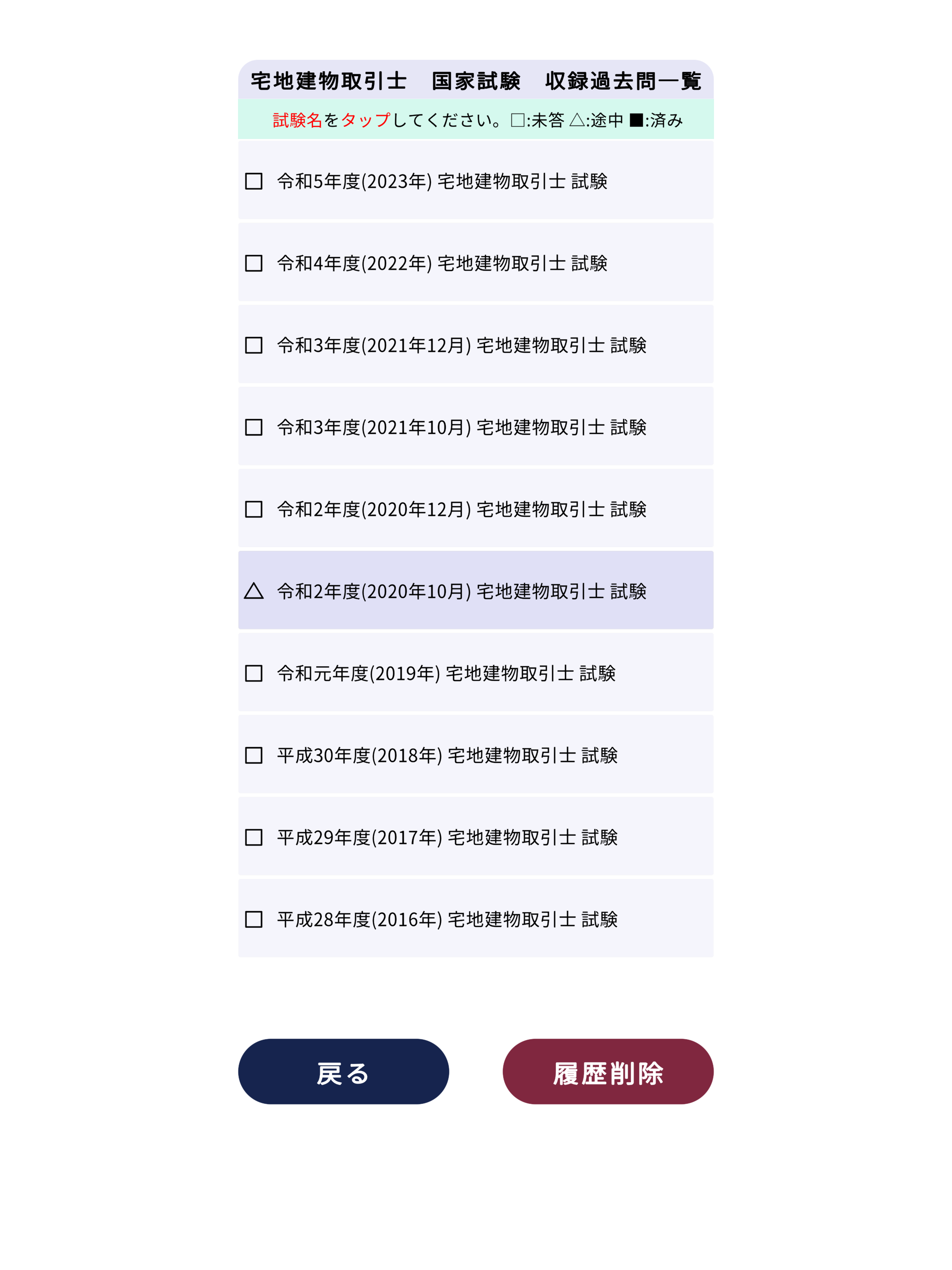
Task: Click status square beside 平成29年度(2017年)
Action: coord(253,838)
